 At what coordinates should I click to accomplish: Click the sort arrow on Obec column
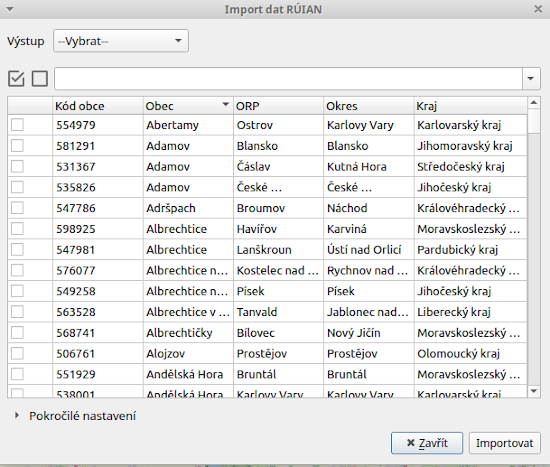click(x=226, y=104)
